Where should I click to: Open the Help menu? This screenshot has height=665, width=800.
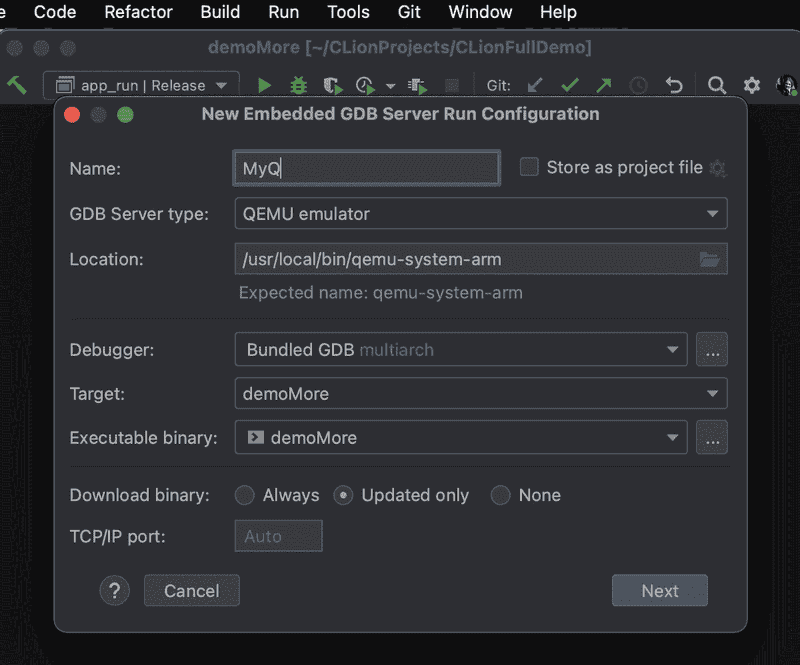pos(558,12)
